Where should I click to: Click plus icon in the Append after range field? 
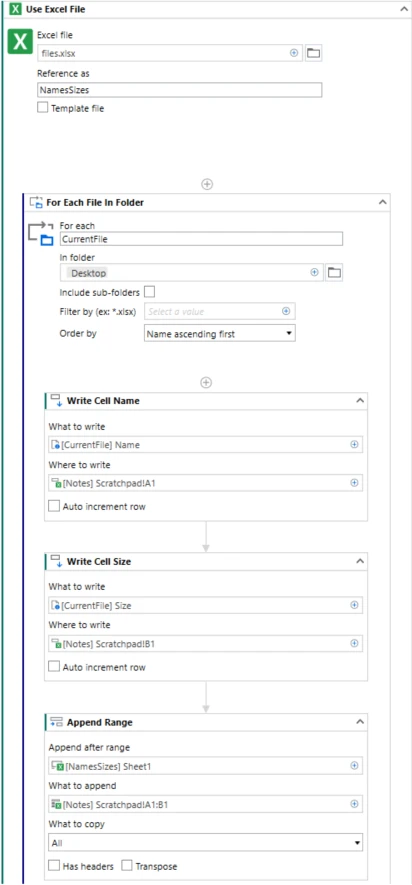click(354, 766)
